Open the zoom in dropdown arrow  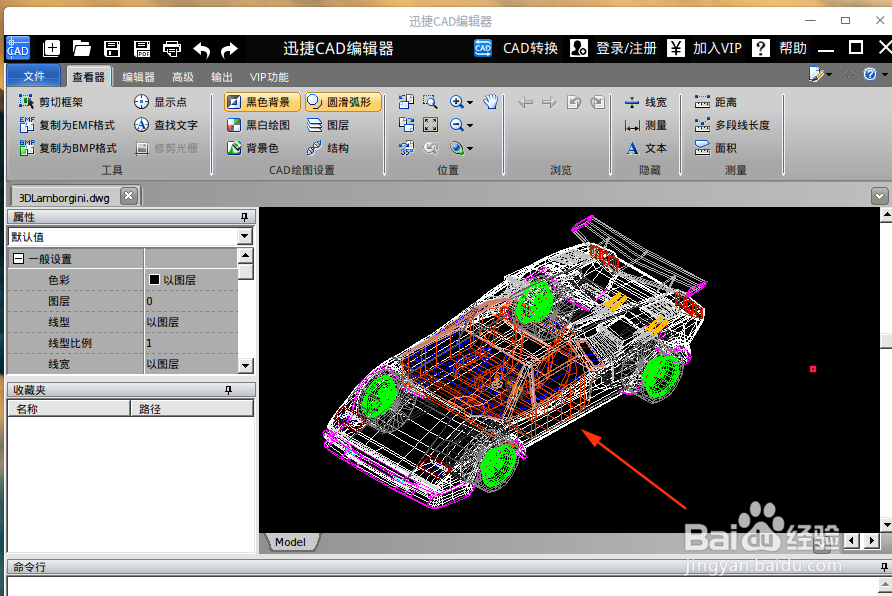pyautogui.click(x=470, y=103)
